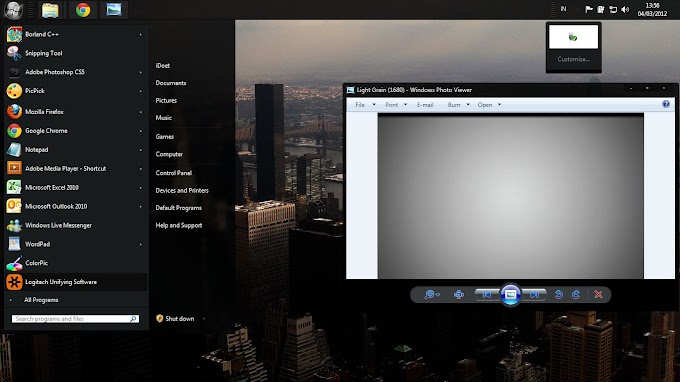Screen dimensions: 680x382
Task: Click the hidden tray icon in popup
Action: tap(573, 37)
